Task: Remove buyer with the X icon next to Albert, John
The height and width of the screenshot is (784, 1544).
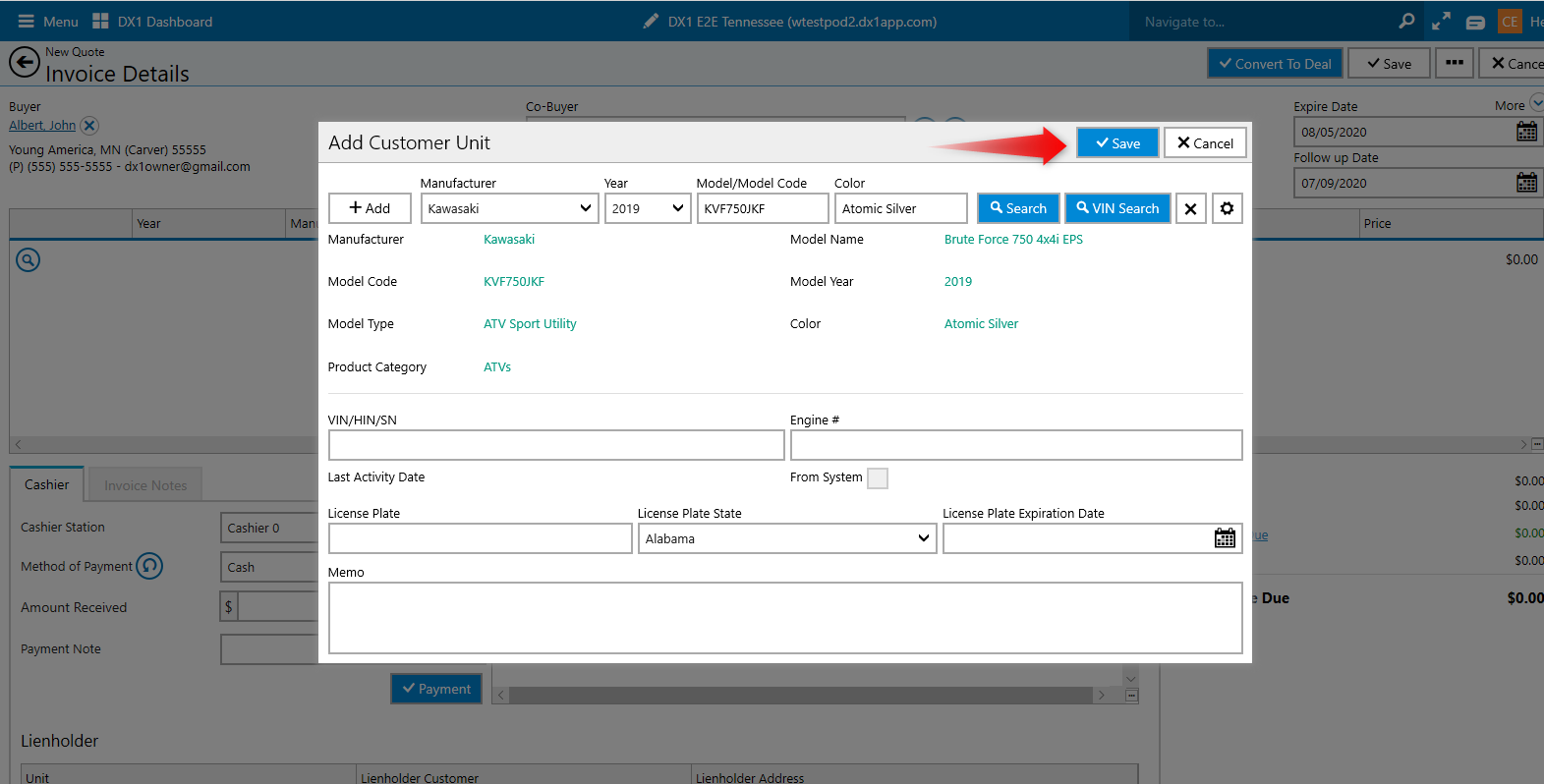Action: [89, 126]
